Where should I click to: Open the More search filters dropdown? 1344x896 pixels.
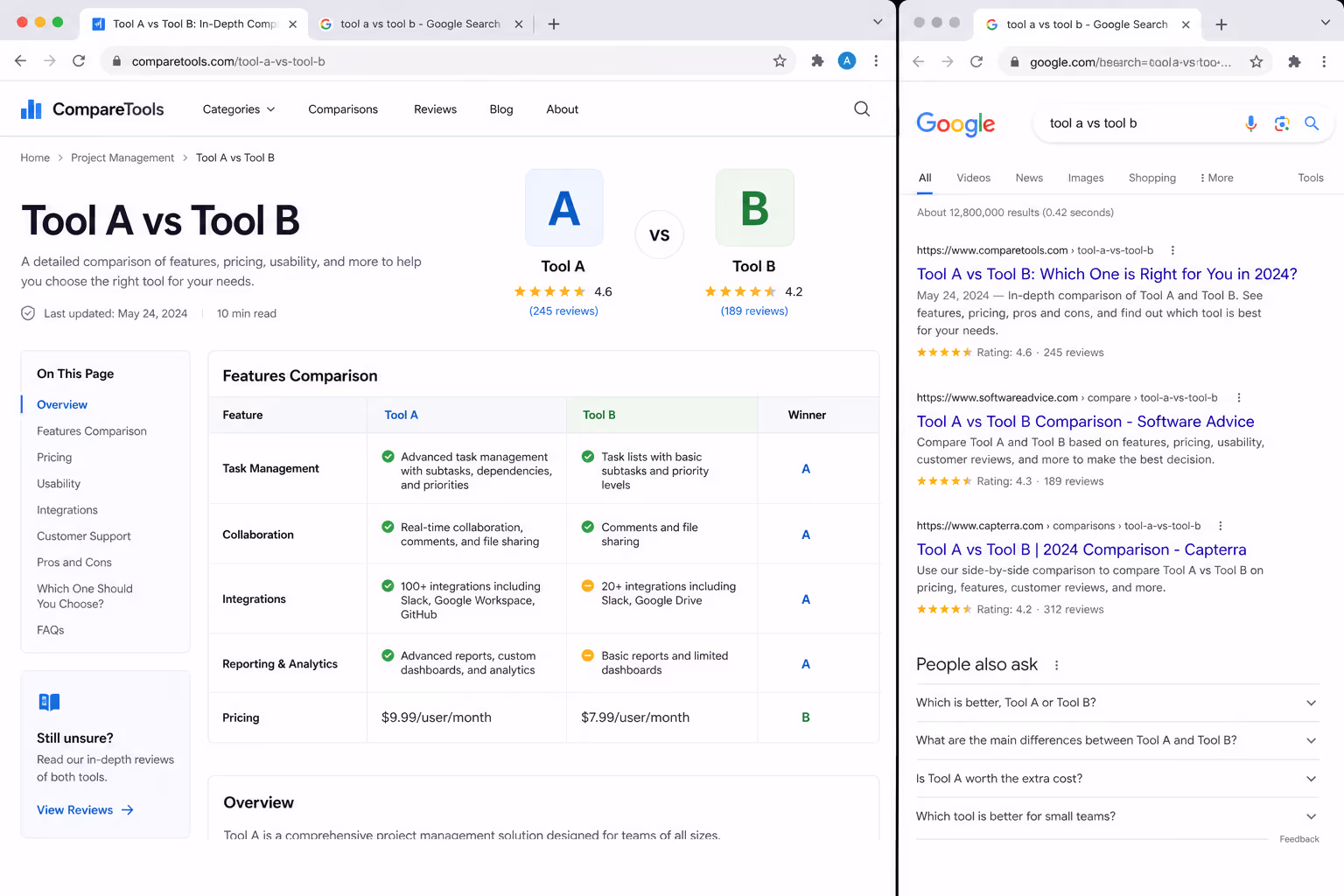(1217, 178)
